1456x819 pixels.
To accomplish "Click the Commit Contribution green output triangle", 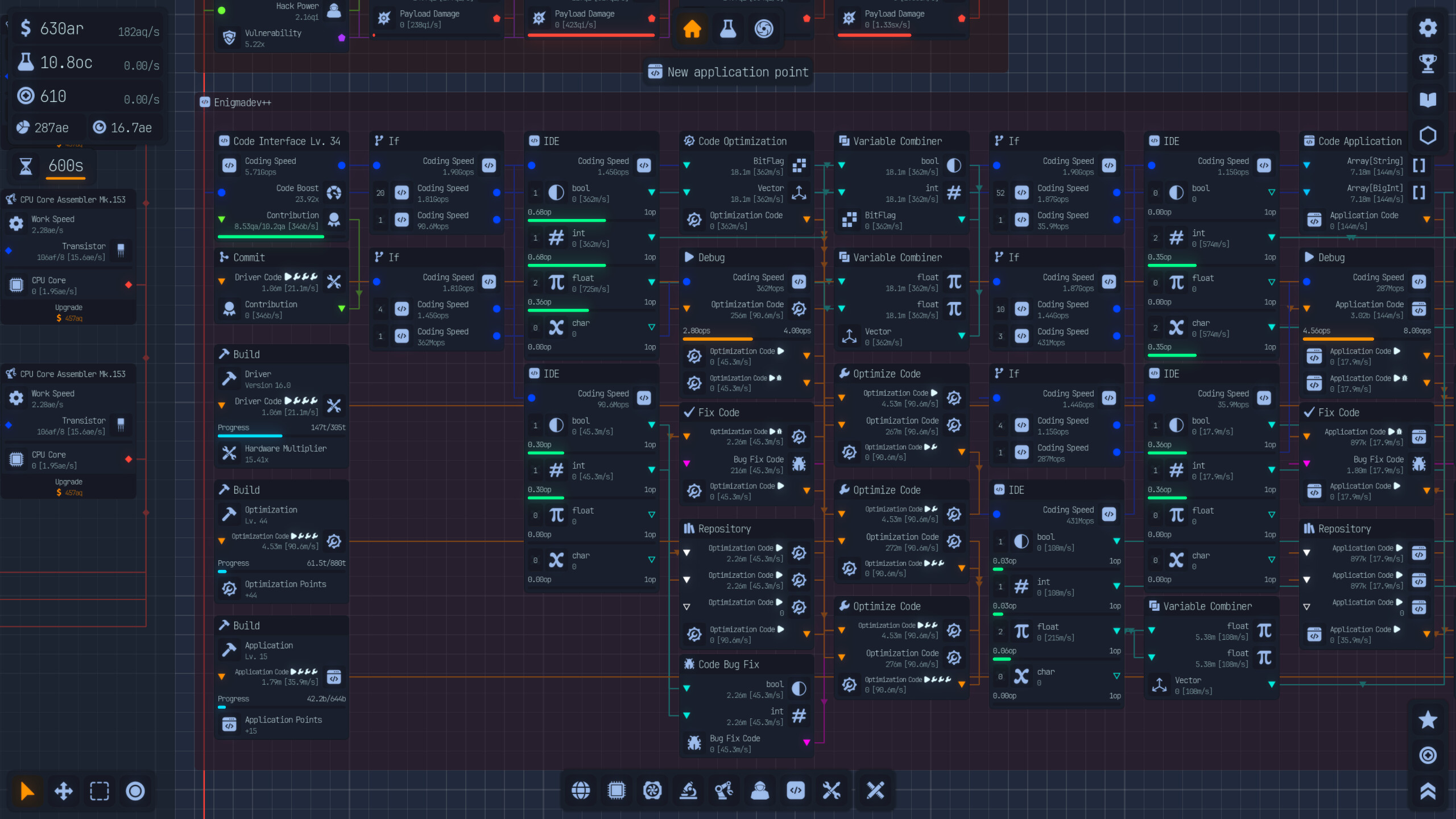I will coord(342,309).
